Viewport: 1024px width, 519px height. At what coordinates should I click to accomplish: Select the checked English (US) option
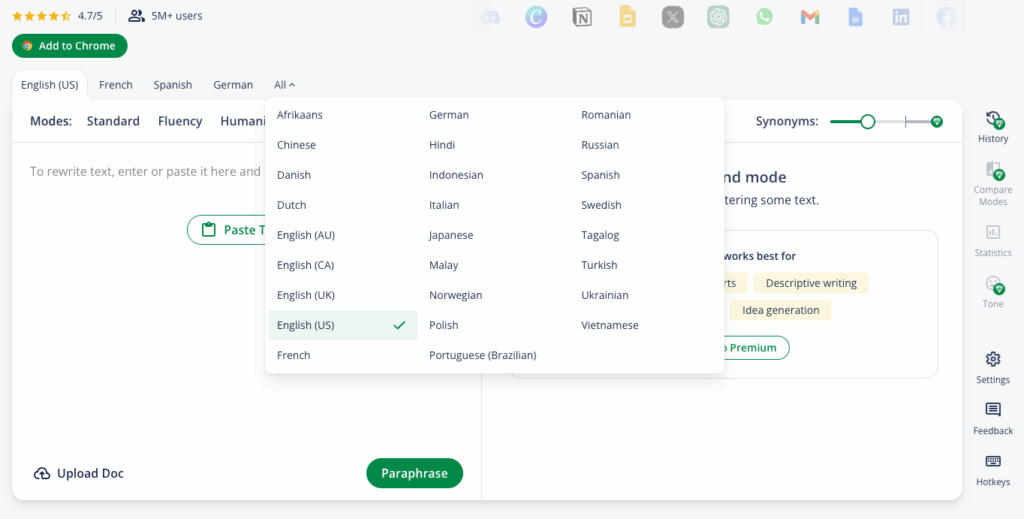[342, 325]
